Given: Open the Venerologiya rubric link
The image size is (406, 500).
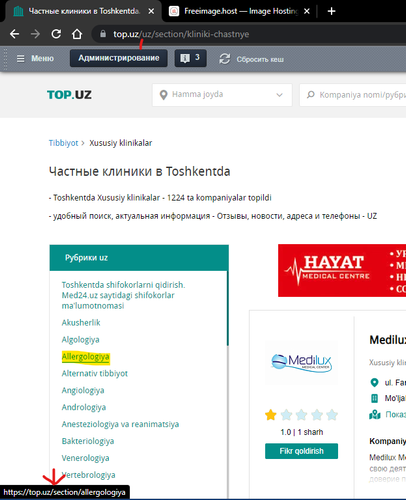Looking at the screenshot, I should pyautogui.click(x=85, y=458).
